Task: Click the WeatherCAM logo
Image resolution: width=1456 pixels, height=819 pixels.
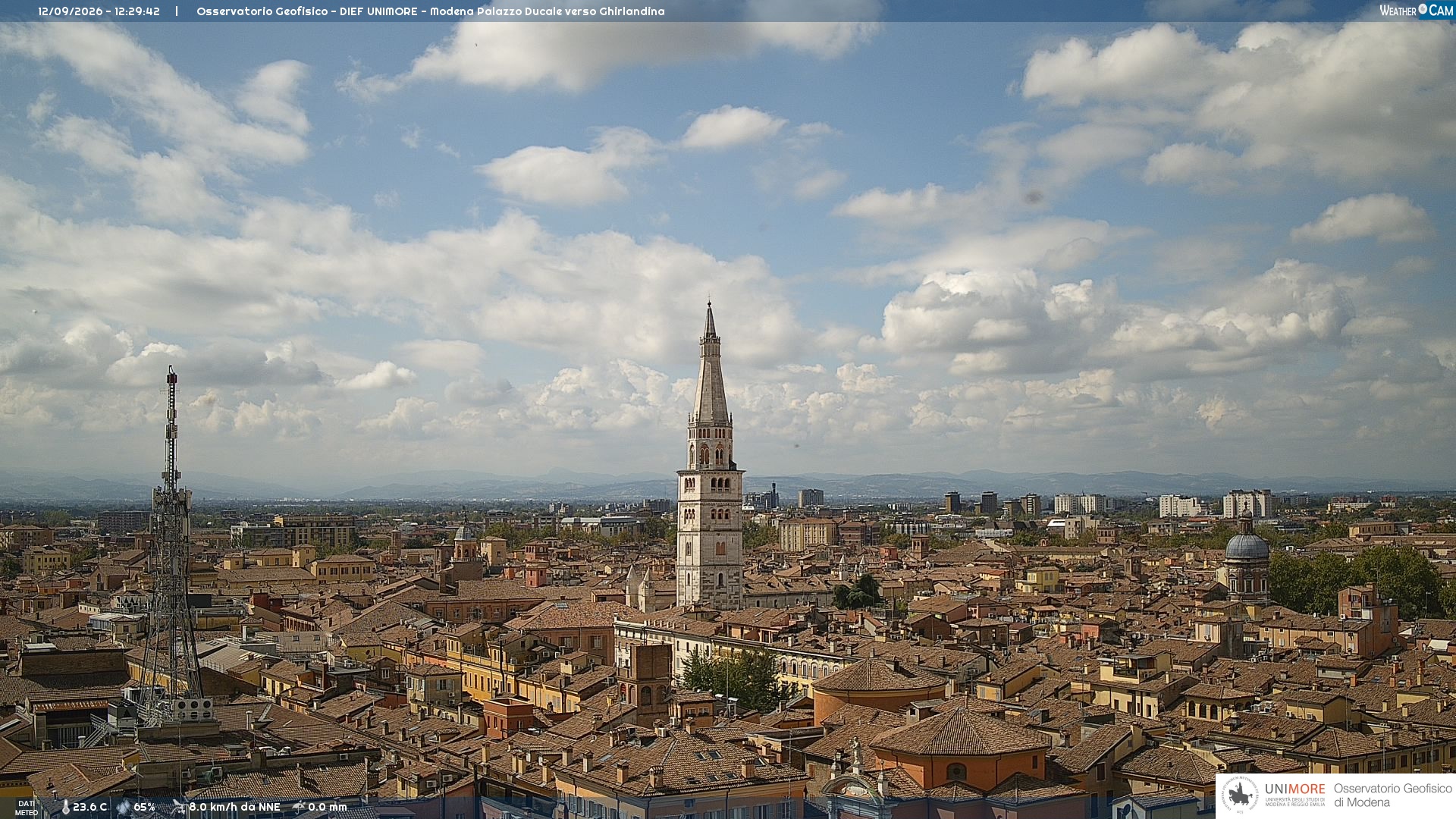Action: [1416, 11]
